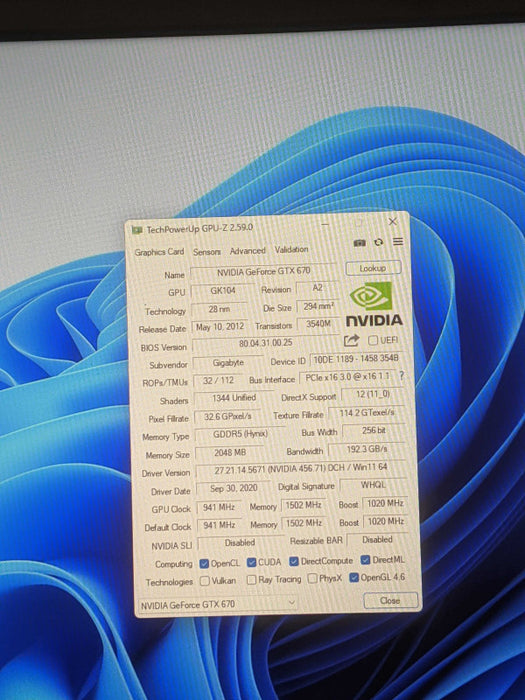Click the Driver Version 27.21.14.5671 value
Image resolution: width=525 pixels, height=700 pixels.
[x=301, y=469]
